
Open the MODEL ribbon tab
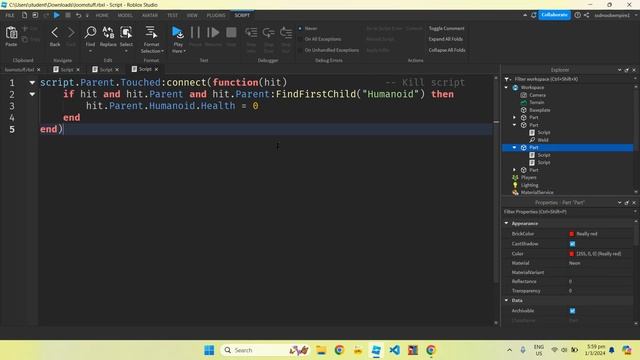point(125,15)
